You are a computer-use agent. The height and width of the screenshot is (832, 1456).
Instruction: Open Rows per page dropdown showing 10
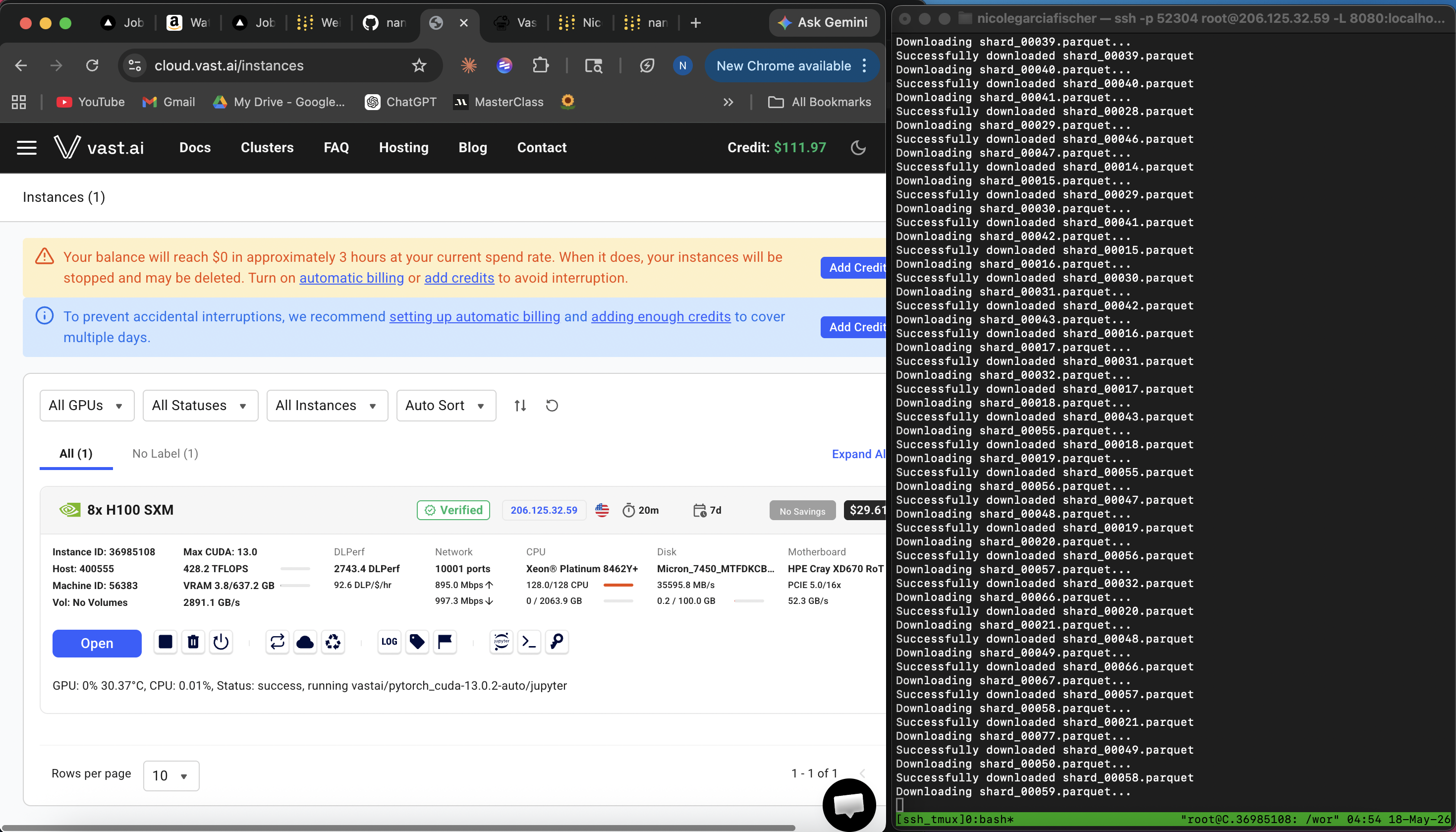[171, 776]
